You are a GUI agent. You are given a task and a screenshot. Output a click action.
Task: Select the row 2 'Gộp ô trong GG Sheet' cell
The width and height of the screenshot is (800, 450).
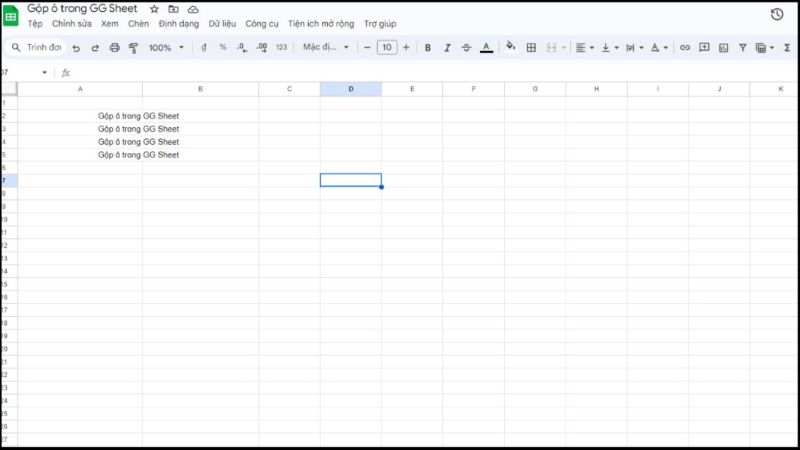pos(138,116)
